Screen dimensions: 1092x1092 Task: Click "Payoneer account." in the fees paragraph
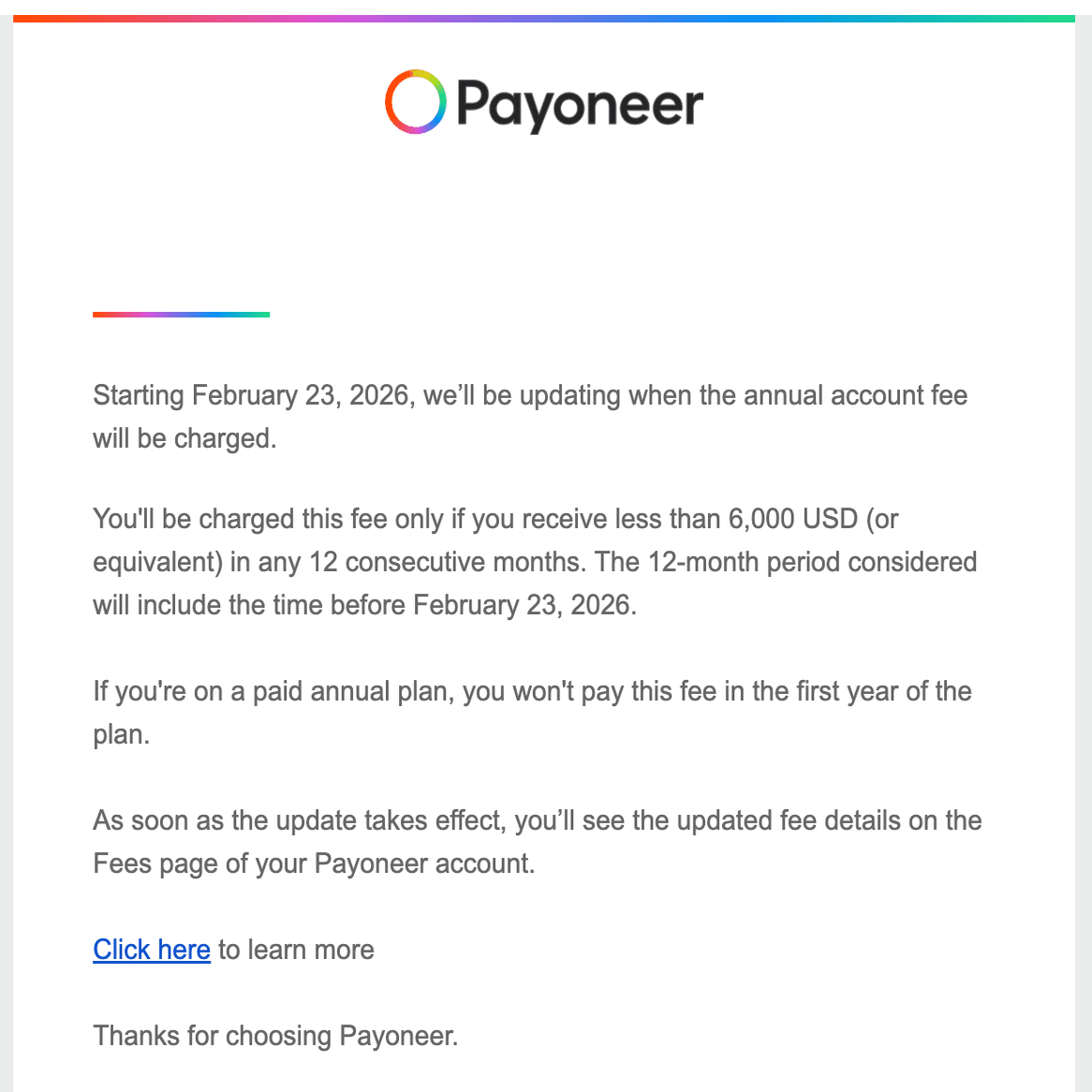pos(424,863)
